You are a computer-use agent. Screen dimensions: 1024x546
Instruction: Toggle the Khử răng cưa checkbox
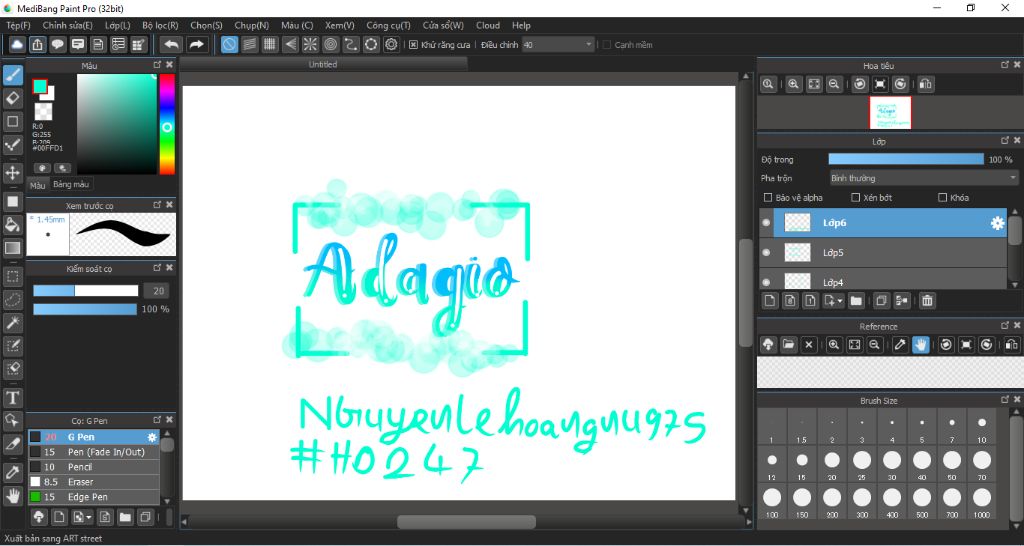click(x=413, y=44)
